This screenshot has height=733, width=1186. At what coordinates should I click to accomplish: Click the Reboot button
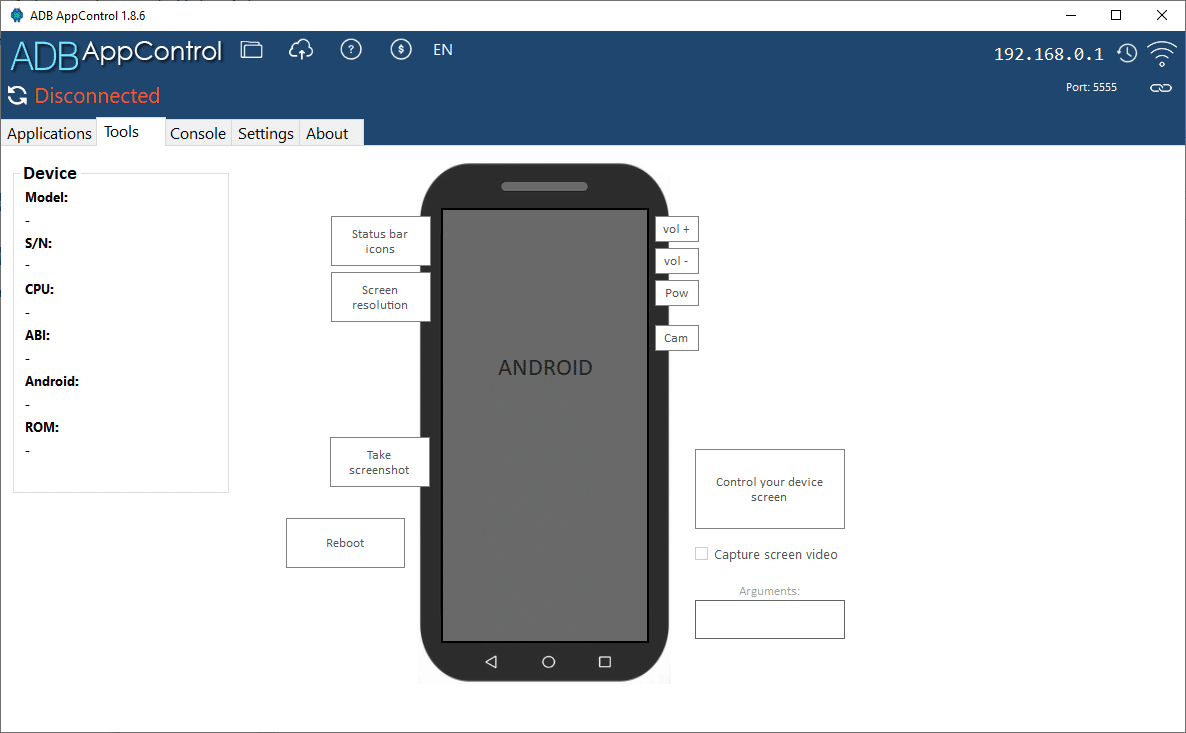(x=345, y=542)
